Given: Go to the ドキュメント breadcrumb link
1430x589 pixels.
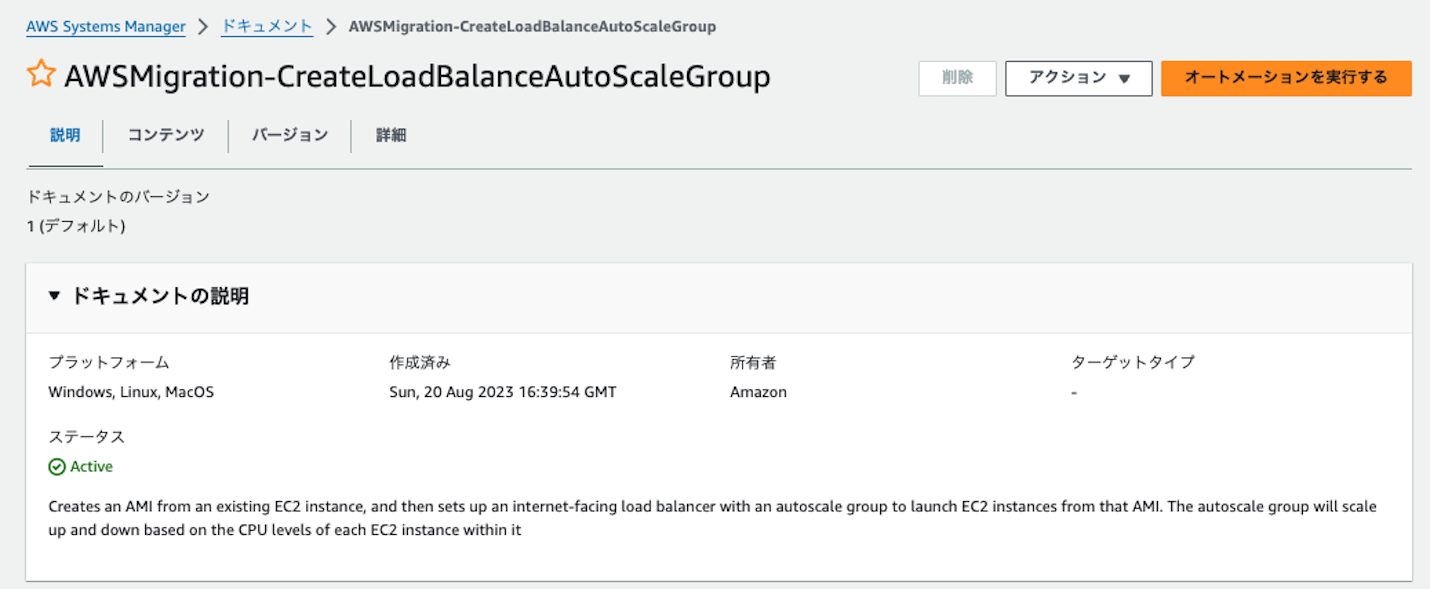Looking at the screenshot, I should (x=267, y=27).
